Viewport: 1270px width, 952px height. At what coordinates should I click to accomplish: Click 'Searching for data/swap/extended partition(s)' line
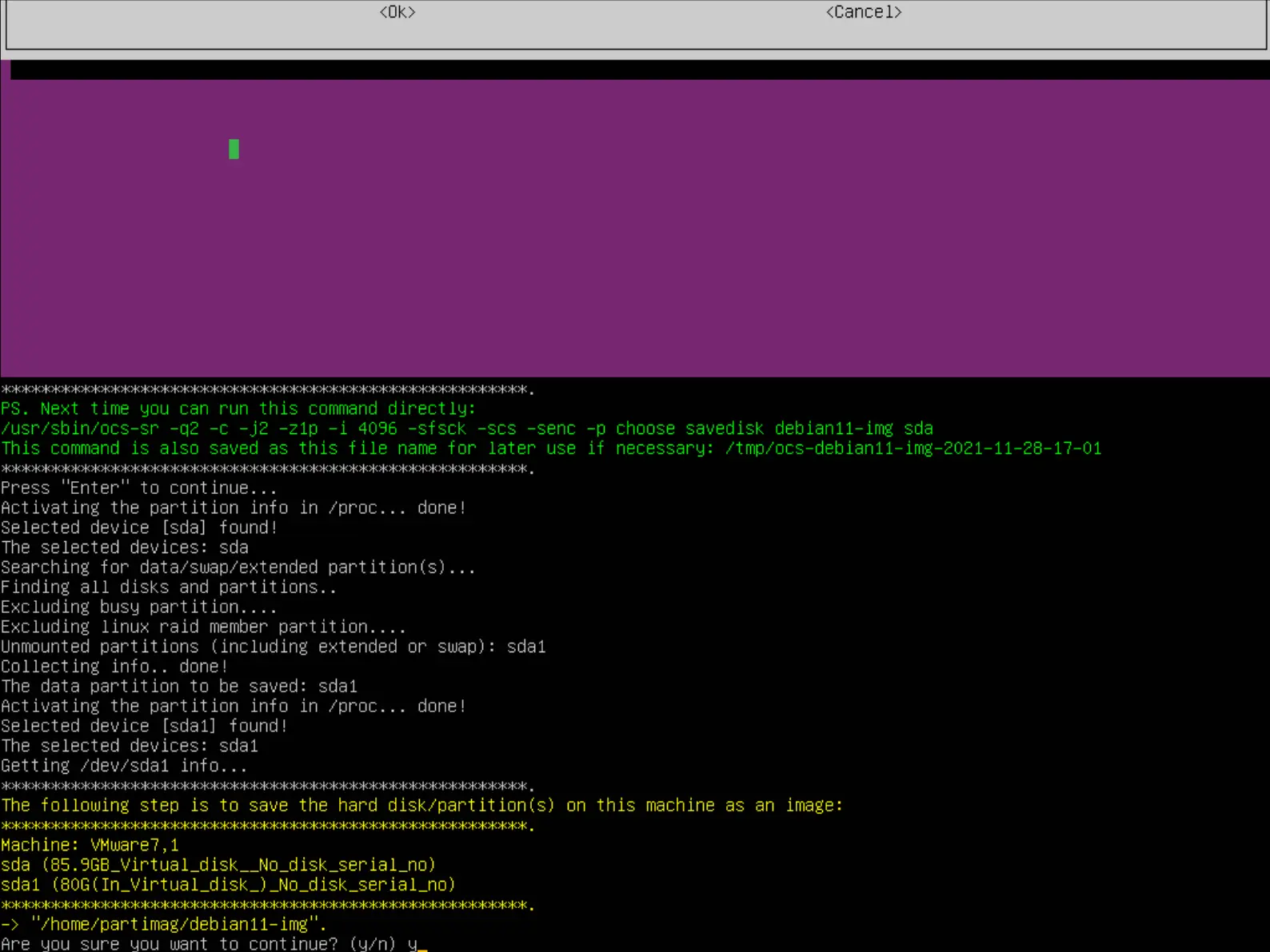[x=238, y=568]
